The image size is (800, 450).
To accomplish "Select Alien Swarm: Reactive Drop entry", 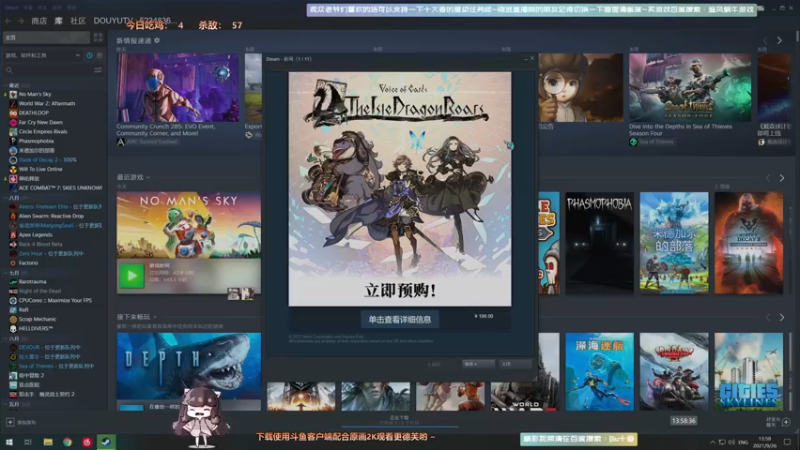I will click(x=51, y=216).
